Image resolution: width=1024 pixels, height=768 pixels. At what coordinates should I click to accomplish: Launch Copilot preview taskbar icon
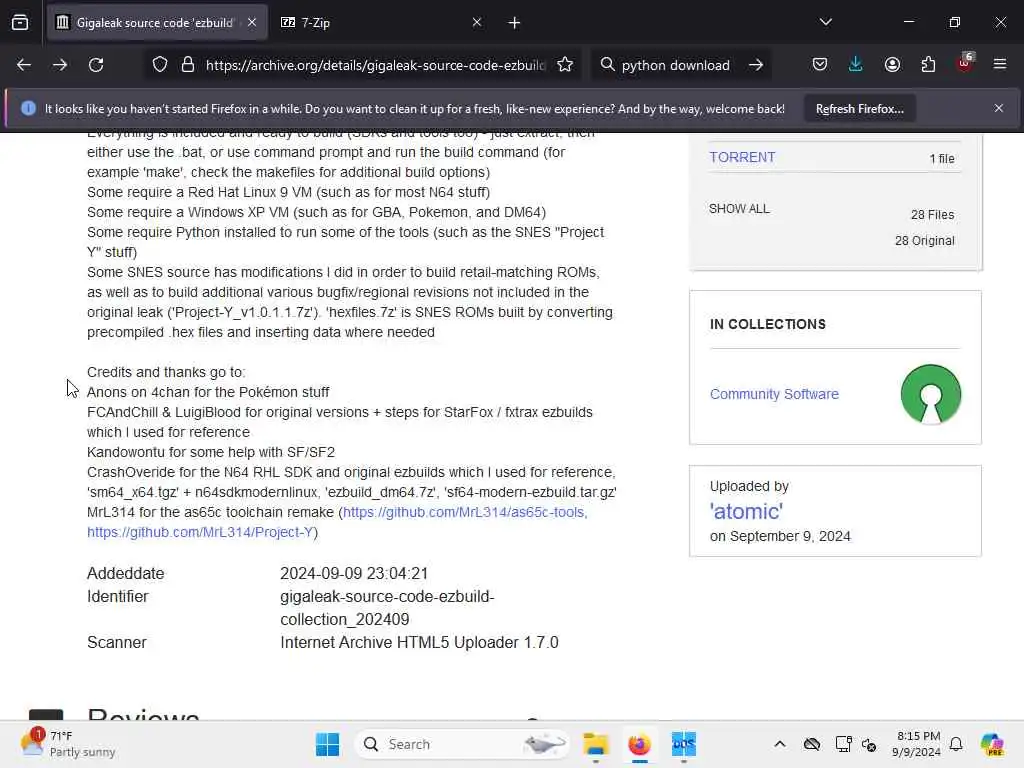[x=992, y=744]
